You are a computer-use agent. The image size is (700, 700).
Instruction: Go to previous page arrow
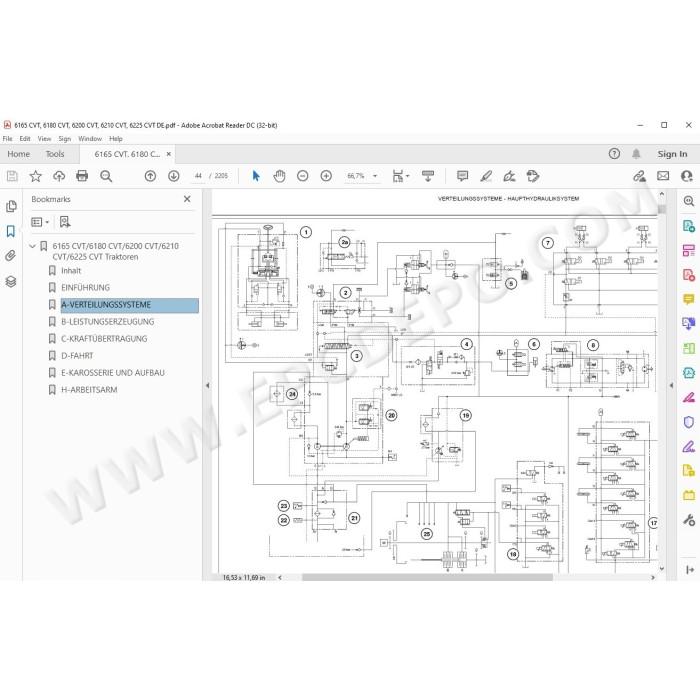(x=150, y=176)
